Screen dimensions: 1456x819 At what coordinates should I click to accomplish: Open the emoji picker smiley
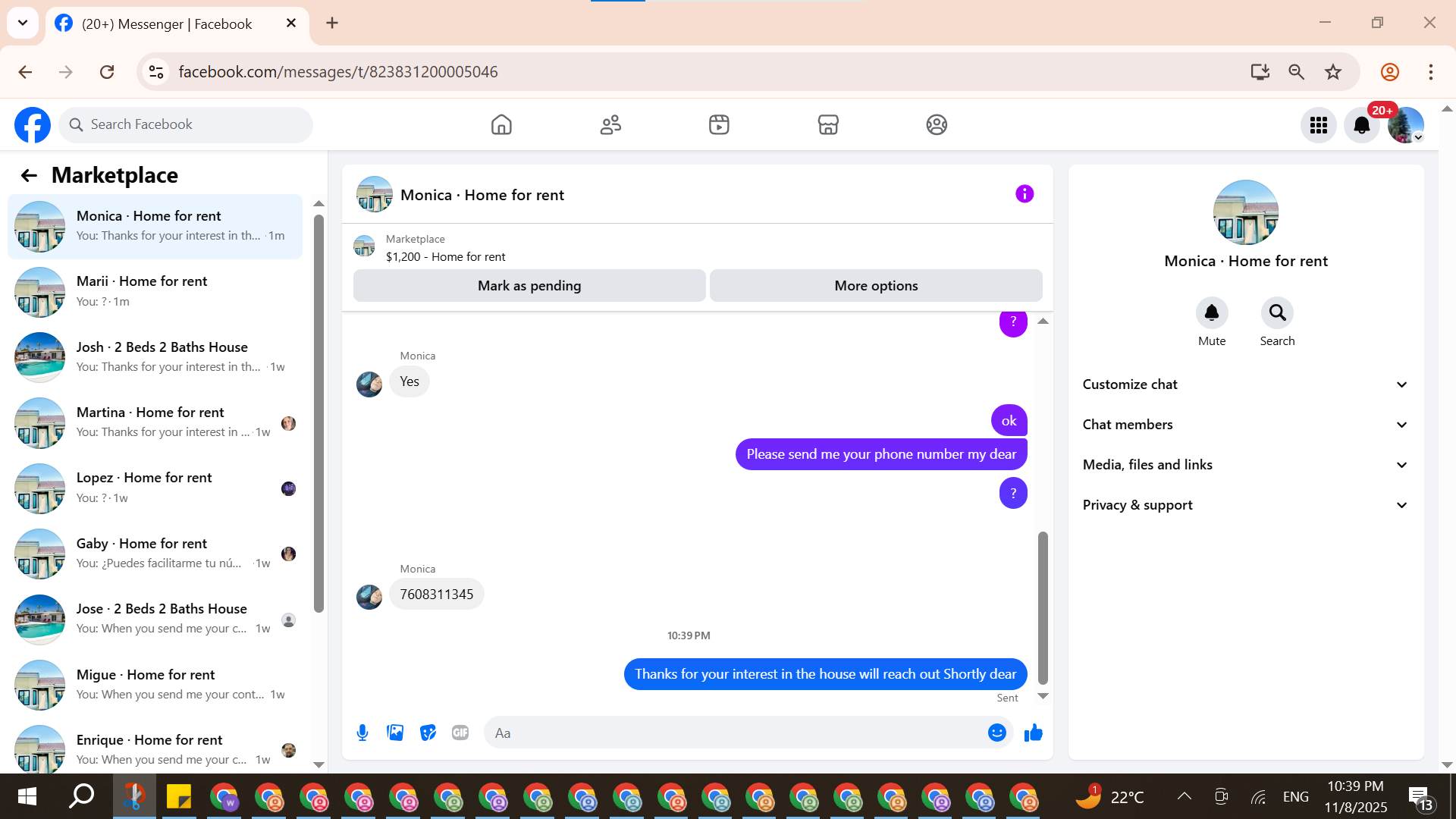(x=996, y=733)
